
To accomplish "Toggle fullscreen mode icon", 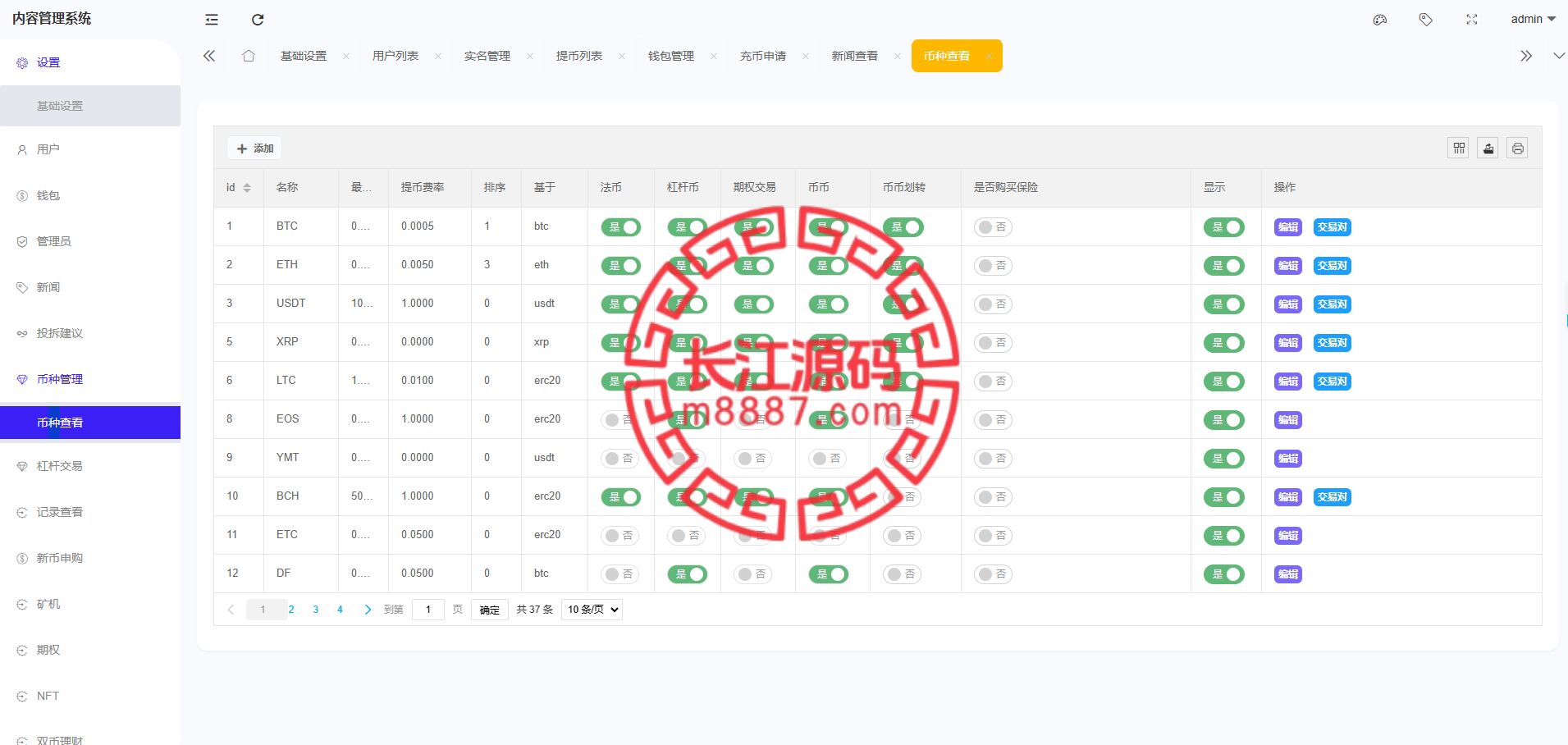I will tap(1472, 20).
